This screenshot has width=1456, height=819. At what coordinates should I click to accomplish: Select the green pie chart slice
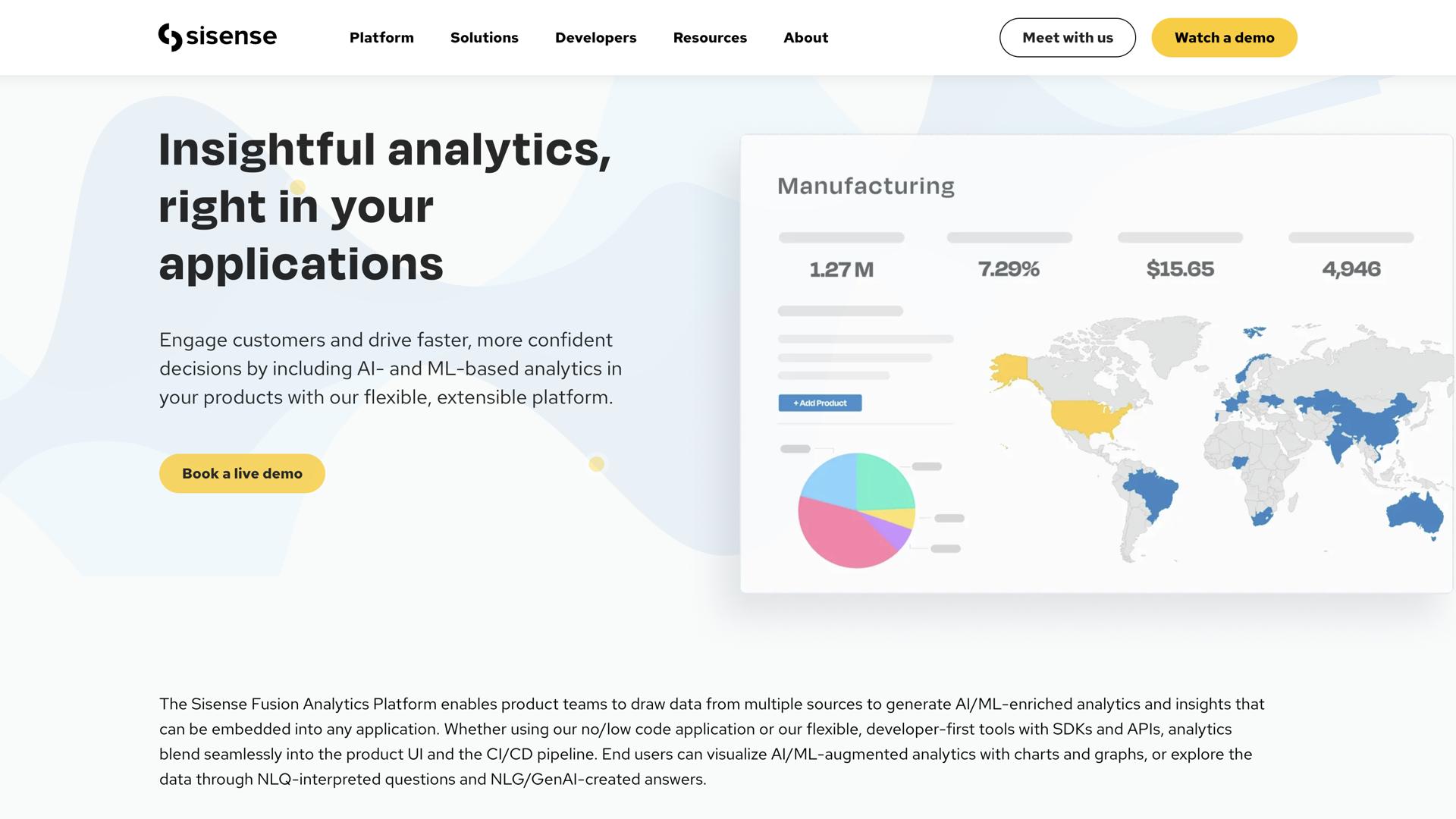click(x=883, y=482)
